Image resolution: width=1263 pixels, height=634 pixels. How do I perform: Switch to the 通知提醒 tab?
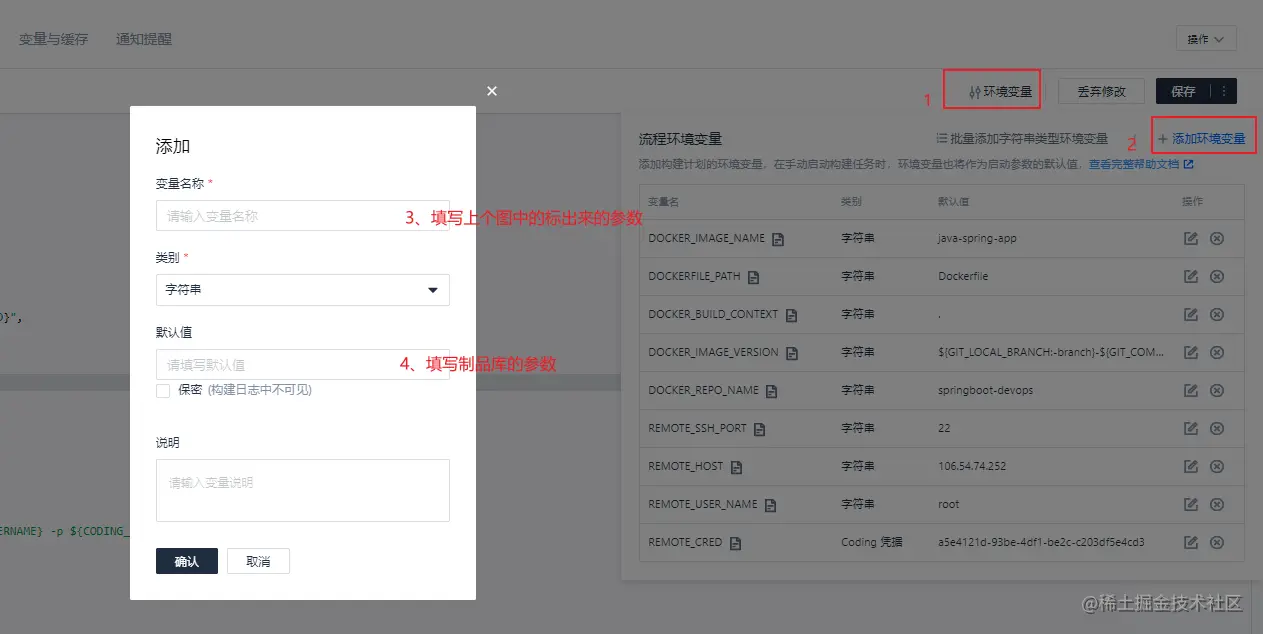(x=144, y=39)
